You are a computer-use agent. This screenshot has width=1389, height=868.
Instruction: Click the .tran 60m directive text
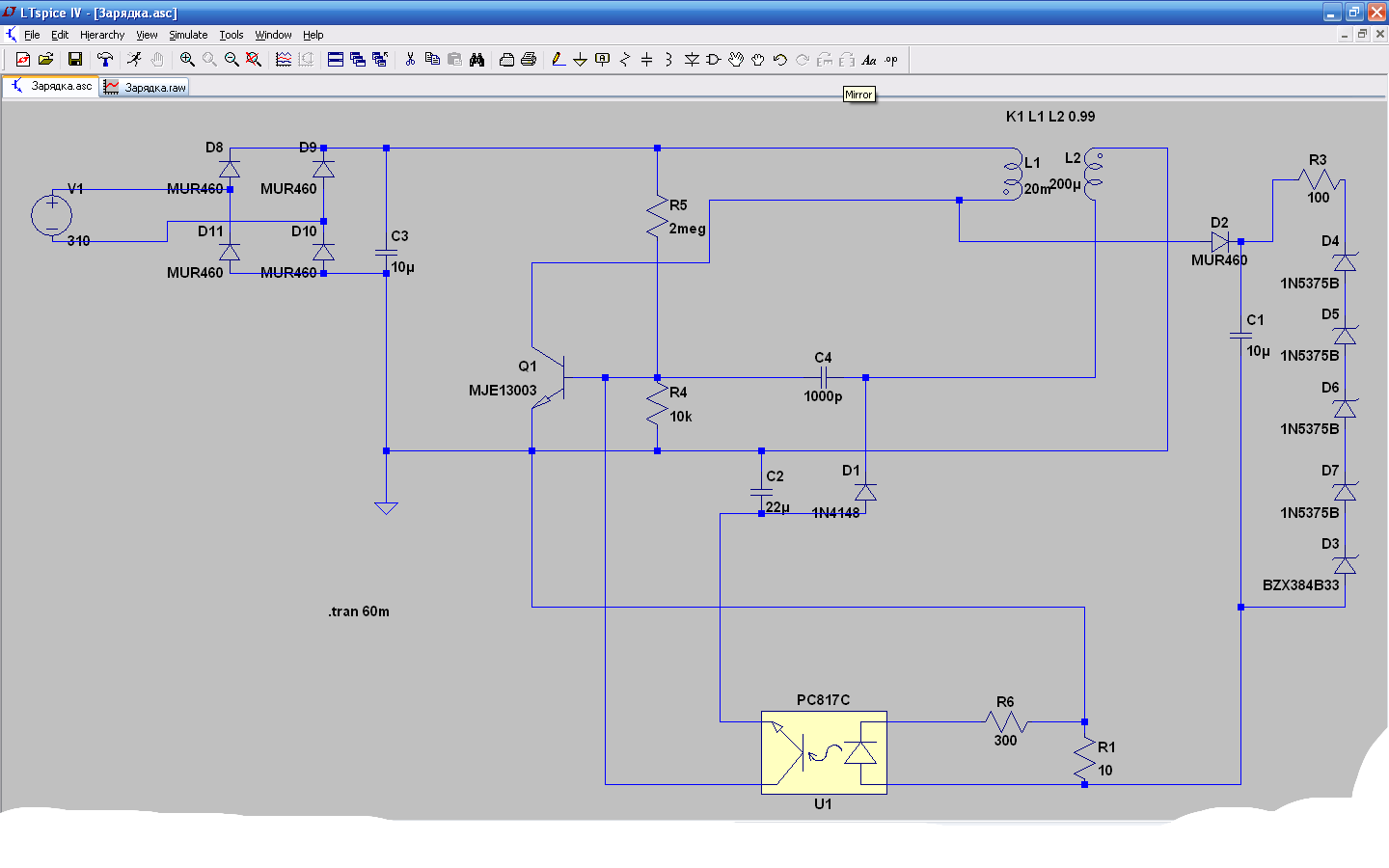359,611
